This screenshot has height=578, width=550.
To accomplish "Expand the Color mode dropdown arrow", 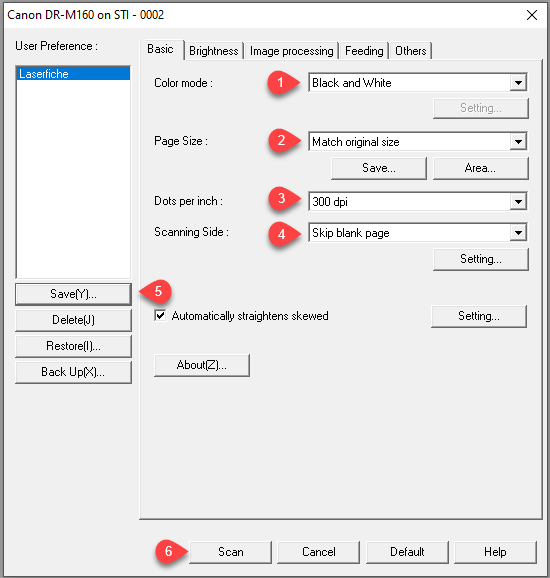I will 518,83.
